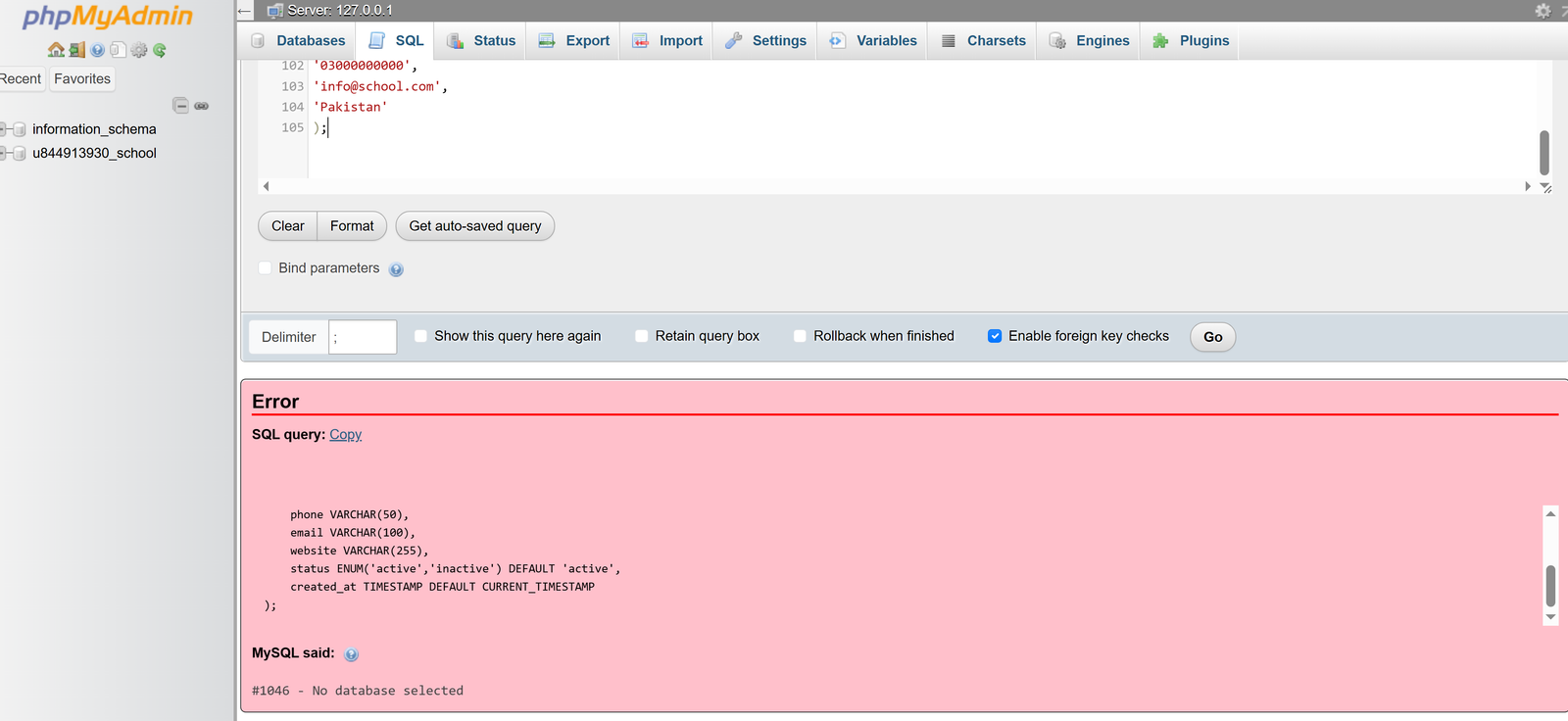The image size is (1568, 721).
Task: Open the Plugins tab
Action: tap(1191, 40)
